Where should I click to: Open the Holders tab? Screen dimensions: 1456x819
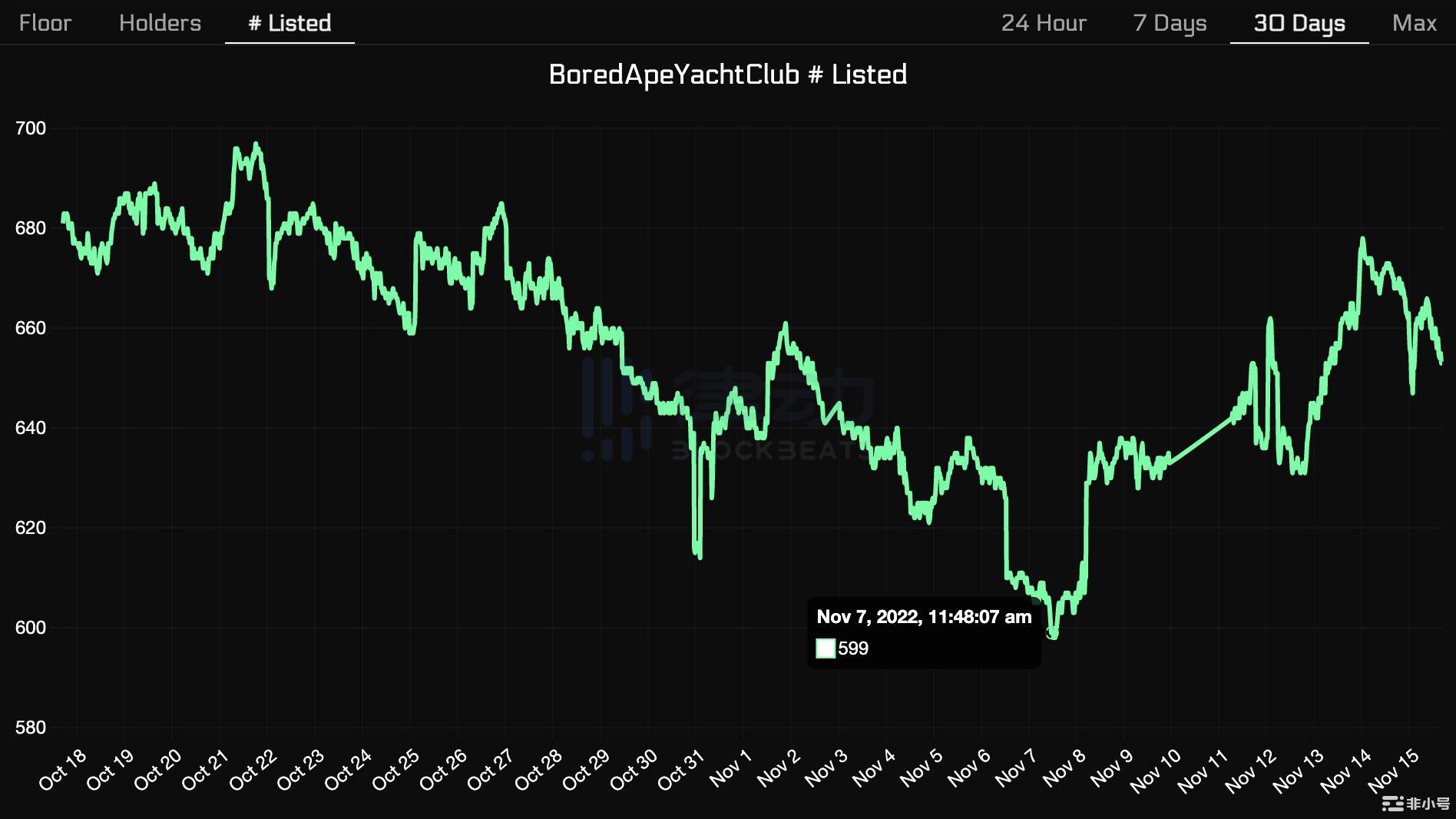[160, 23]
